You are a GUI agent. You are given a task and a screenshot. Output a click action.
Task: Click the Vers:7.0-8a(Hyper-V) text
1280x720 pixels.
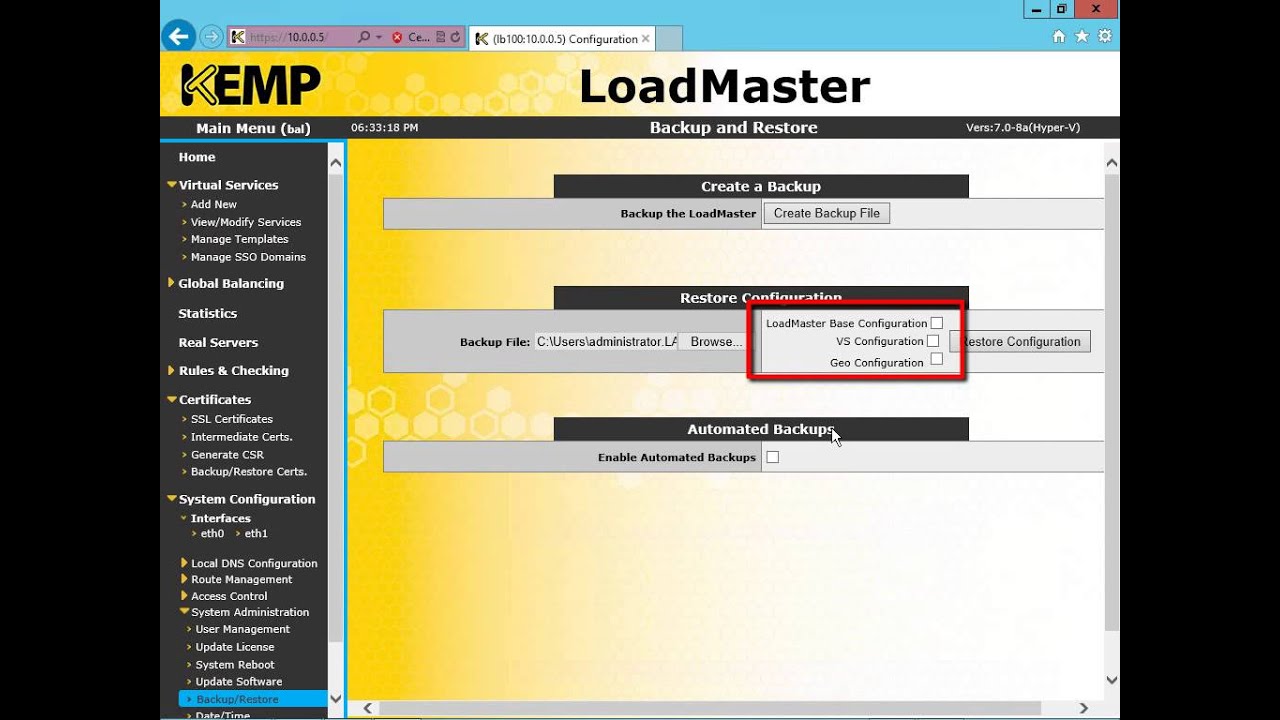[x=1022, y=127]
